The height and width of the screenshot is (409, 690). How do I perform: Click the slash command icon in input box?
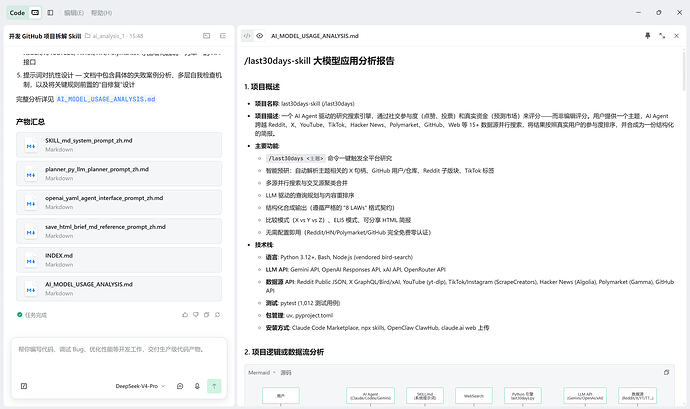click(24, 386)
